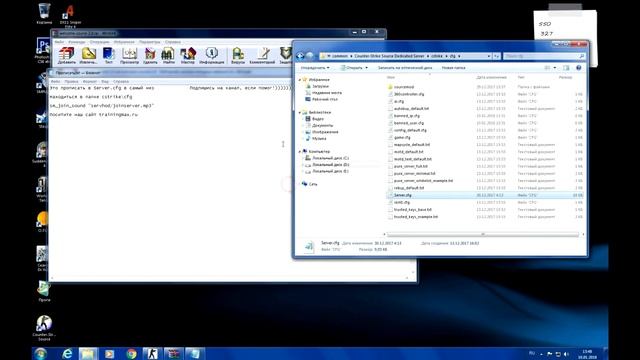Click WinRAR's Вирусы (Virus scan) toolbar icon
The image size is (640, 360).
point(238,55)
